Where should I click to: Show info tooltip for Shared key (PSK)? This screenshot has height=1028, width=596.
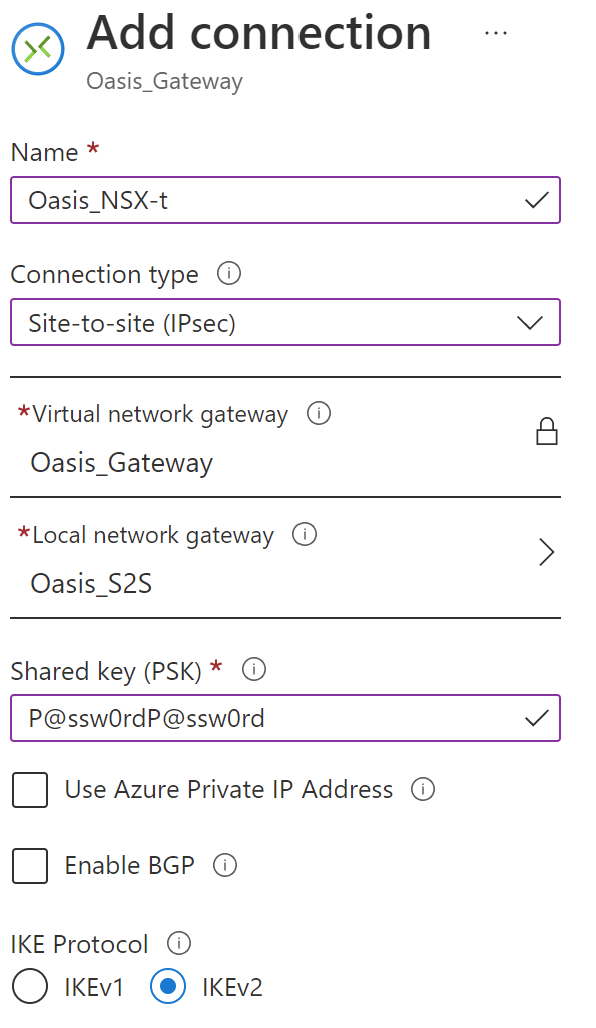tap(254, 669)
